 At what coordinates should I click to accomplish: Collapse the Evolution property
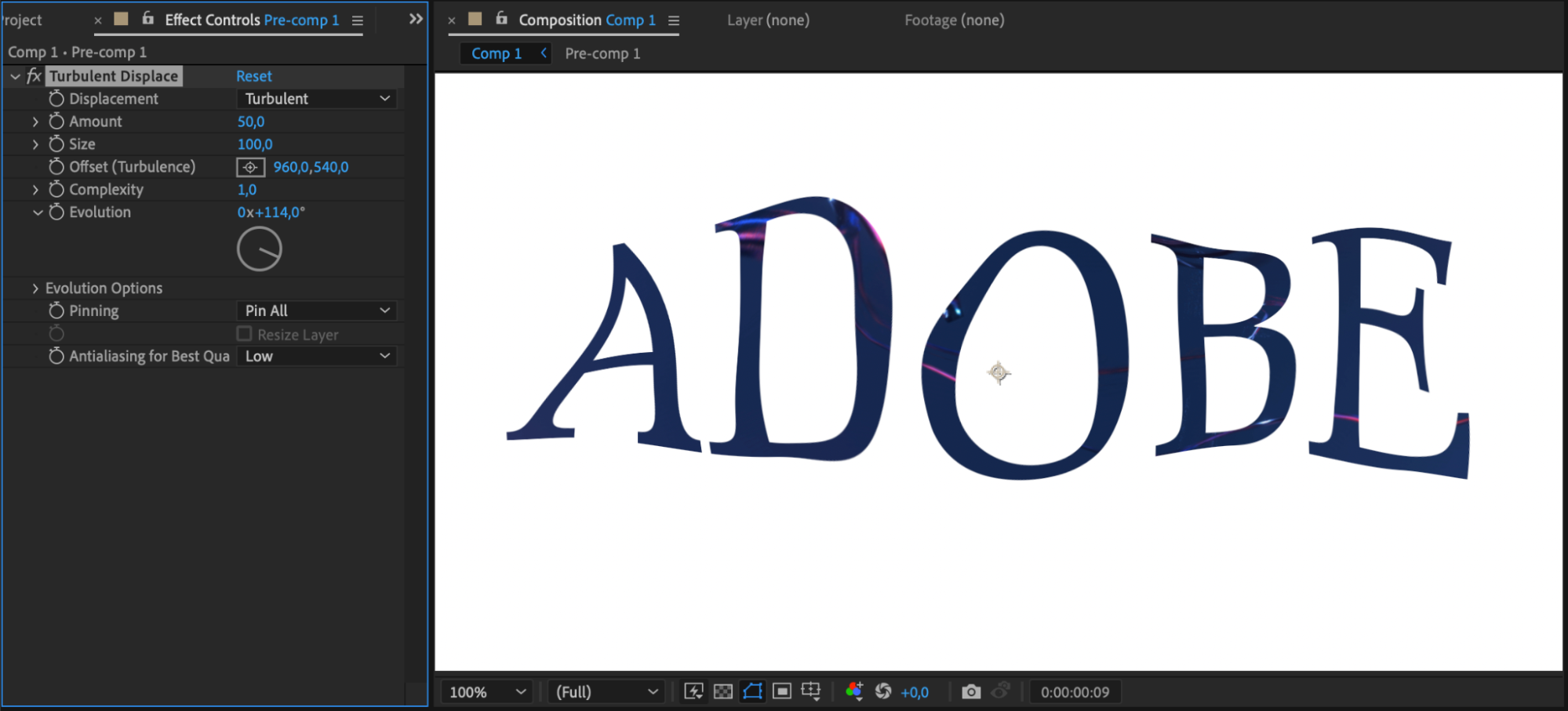point(37,212)
